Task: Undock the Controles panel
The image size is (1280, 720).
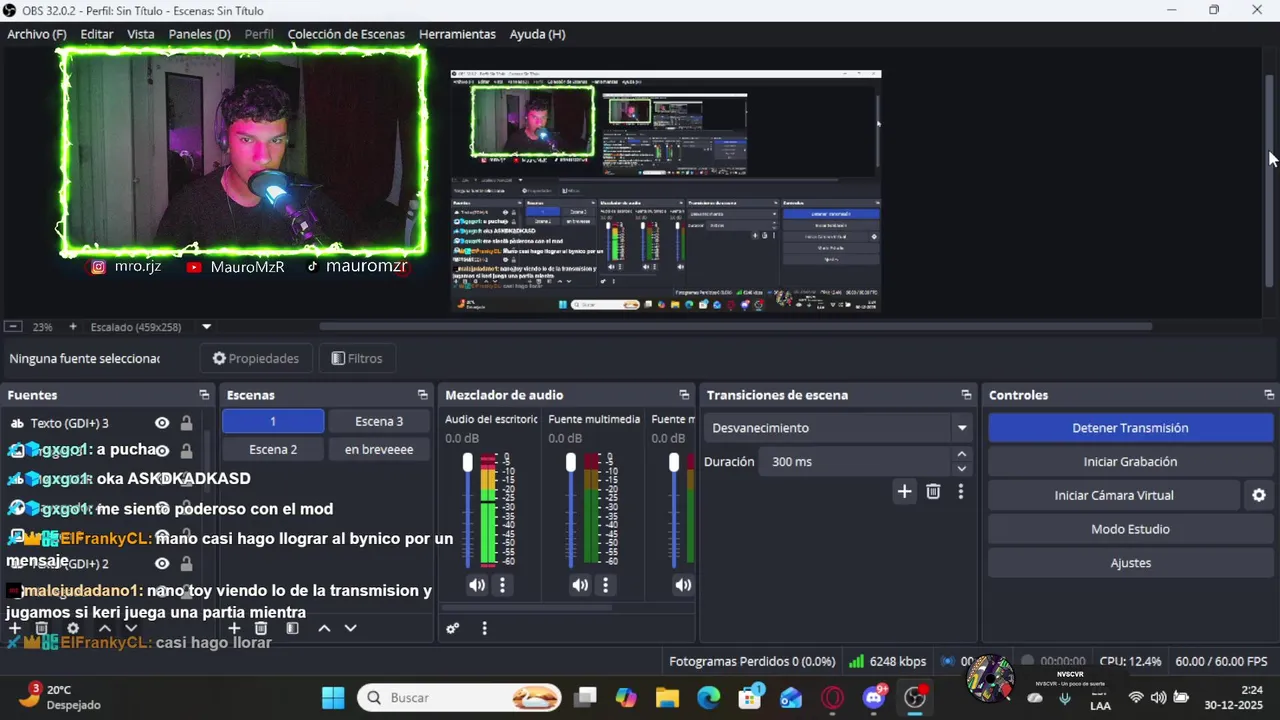Action: (1269, 395)
